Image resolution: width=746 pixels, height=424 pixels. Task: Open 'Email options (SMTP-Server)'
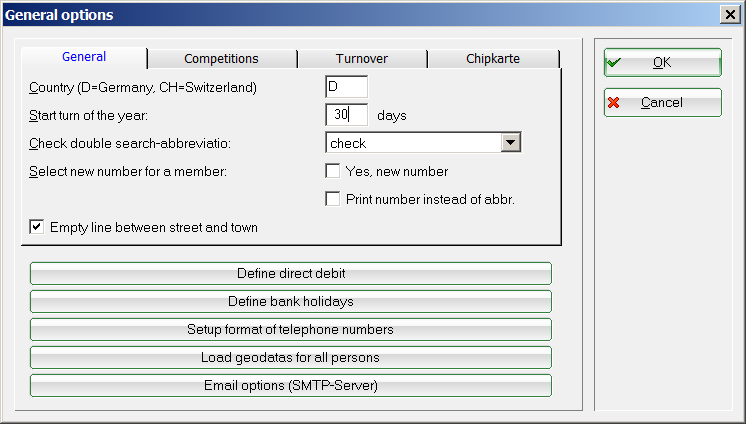[x=291, y=385]
